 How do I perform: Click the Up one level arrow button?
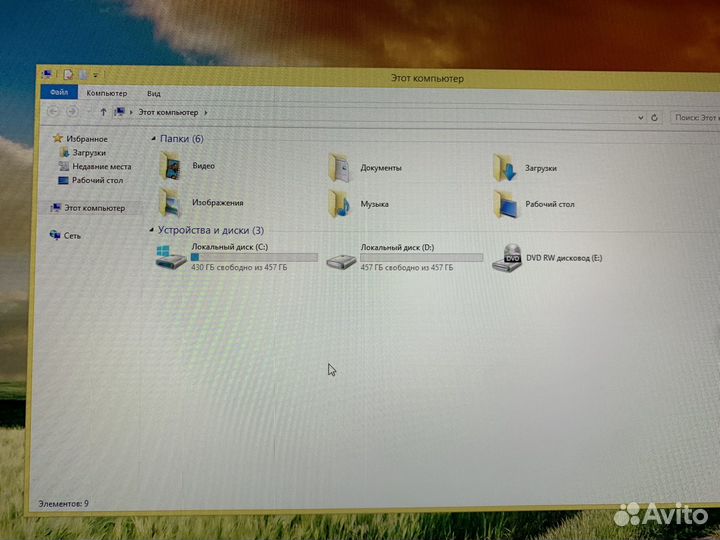pos(102,112)
